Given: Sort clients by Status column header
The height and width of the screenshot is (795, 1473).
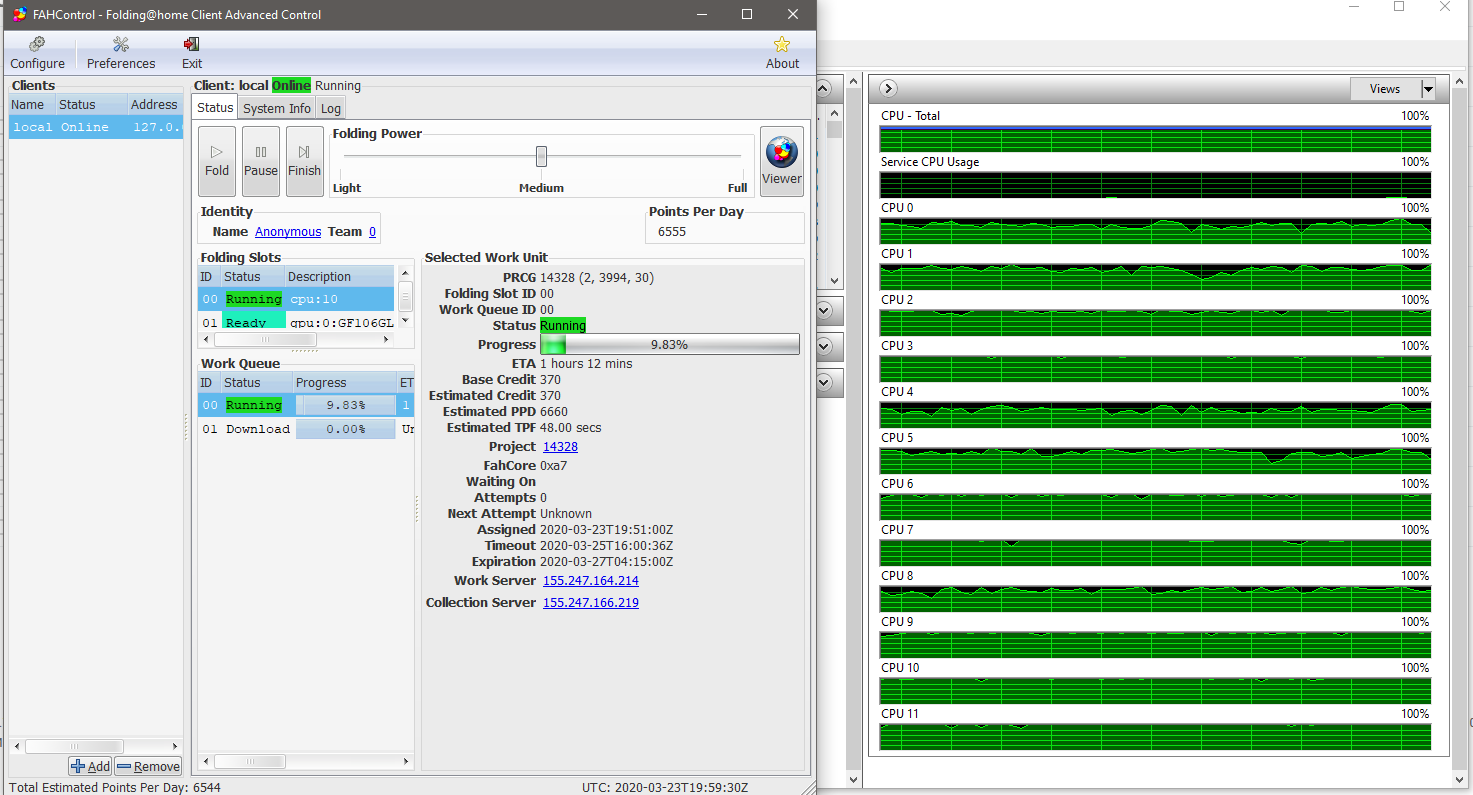Looking at the screenshot, I should pos(91,104).
